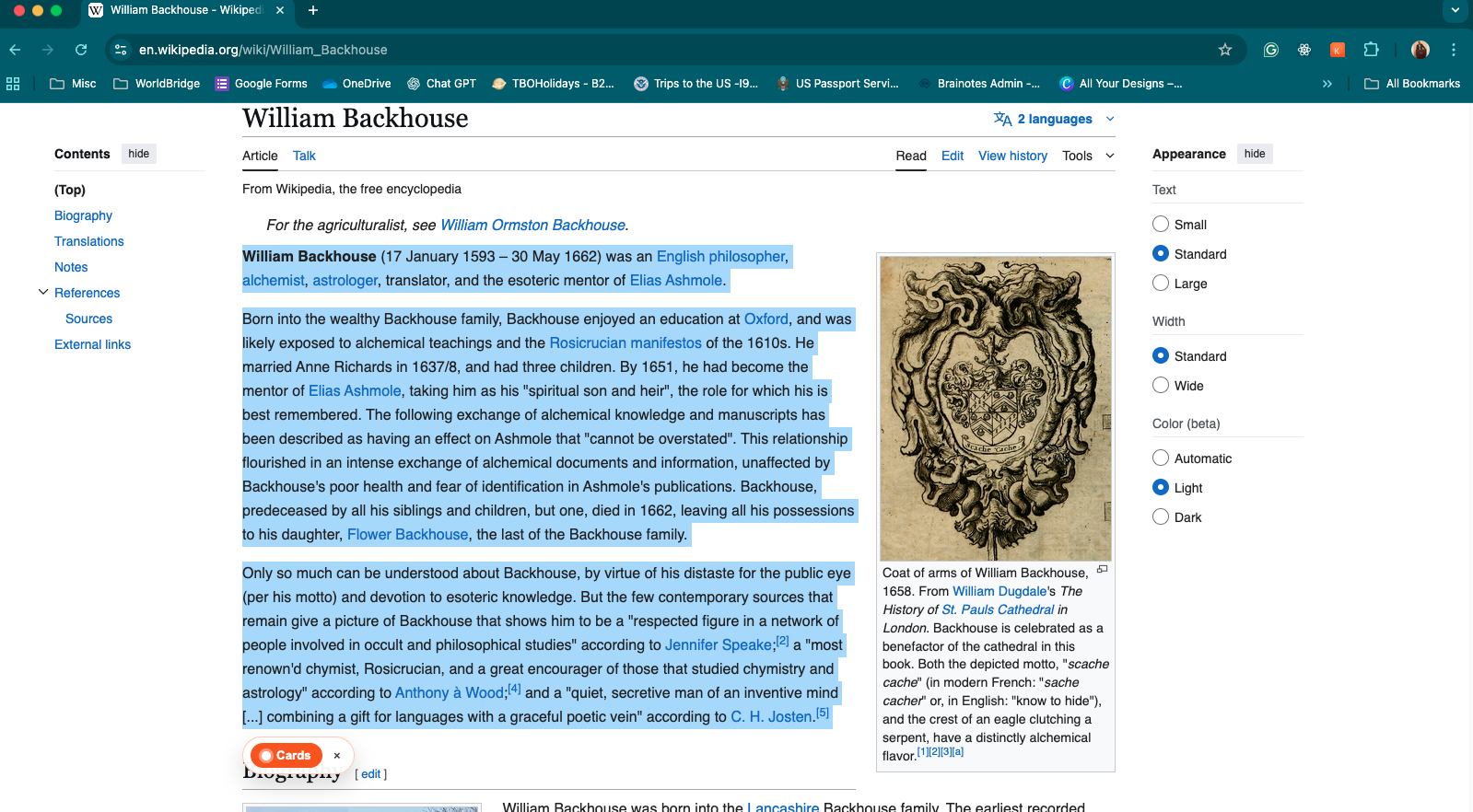Click the Biography section edit link
Screen dimensions: 1473x812
tap(371, 774)
